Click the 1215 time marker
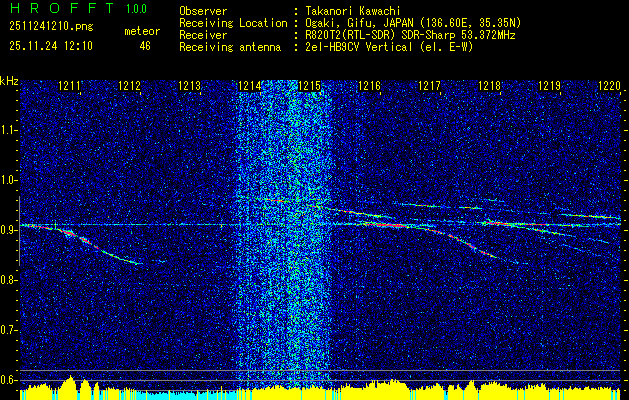629x400 pixels. pyautogui.click(x=310, y=86)
